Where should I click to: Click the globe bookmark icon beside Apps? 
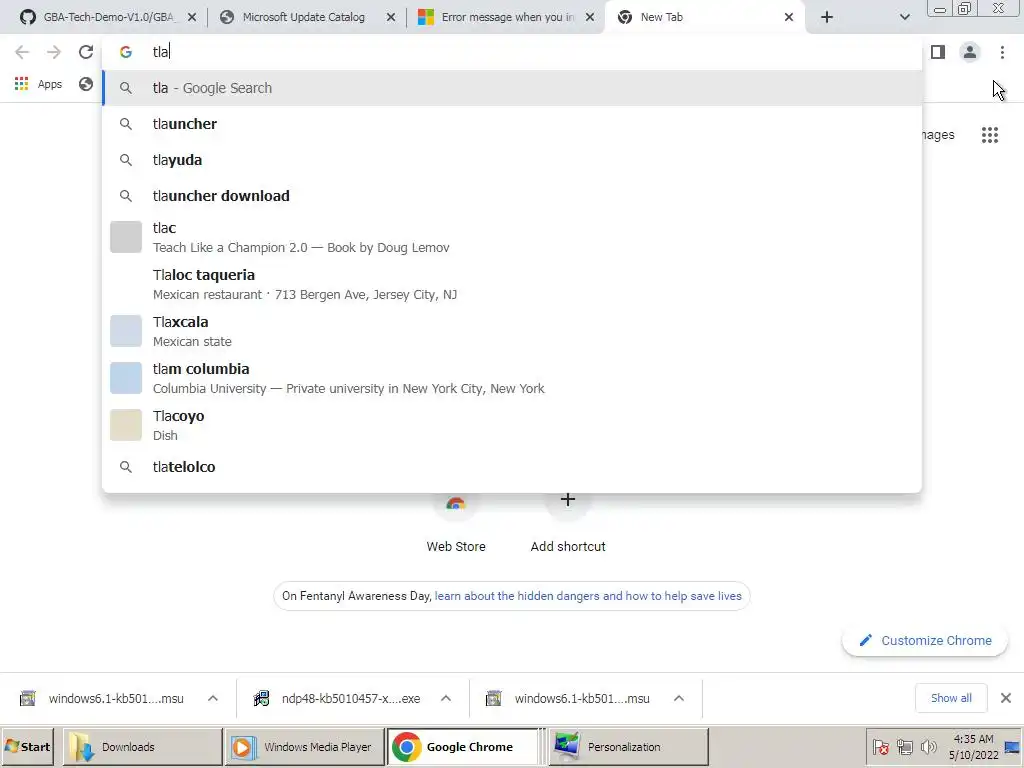click(86, 84)
